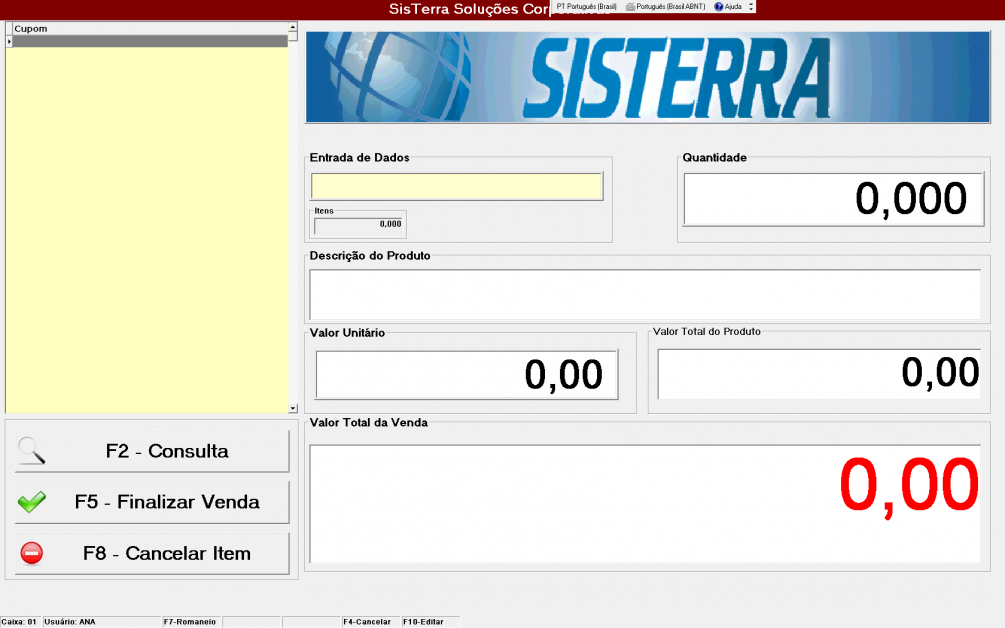Click the keyboard icon for Brasil ABNT
Screen dimensions: 1005x628
pos(630,6)
